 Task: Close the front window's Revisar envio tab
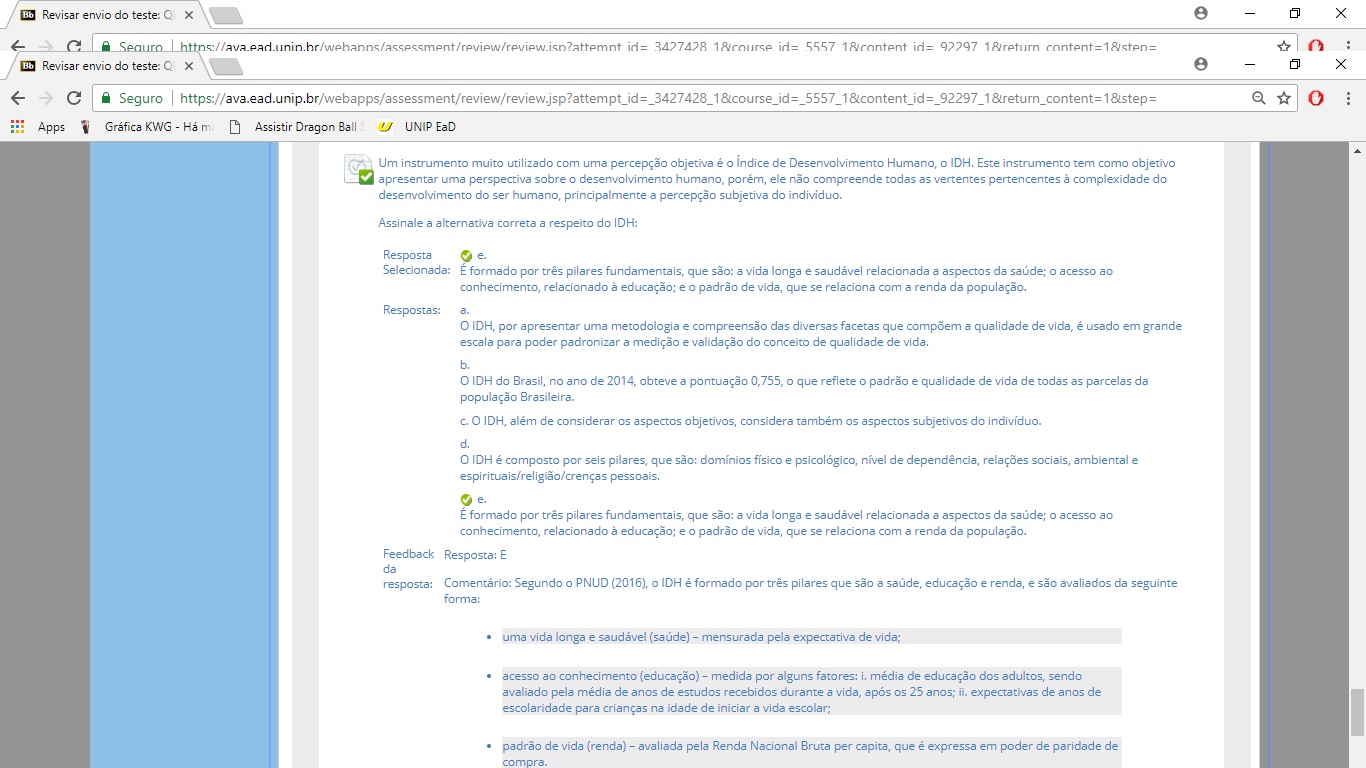188,66
